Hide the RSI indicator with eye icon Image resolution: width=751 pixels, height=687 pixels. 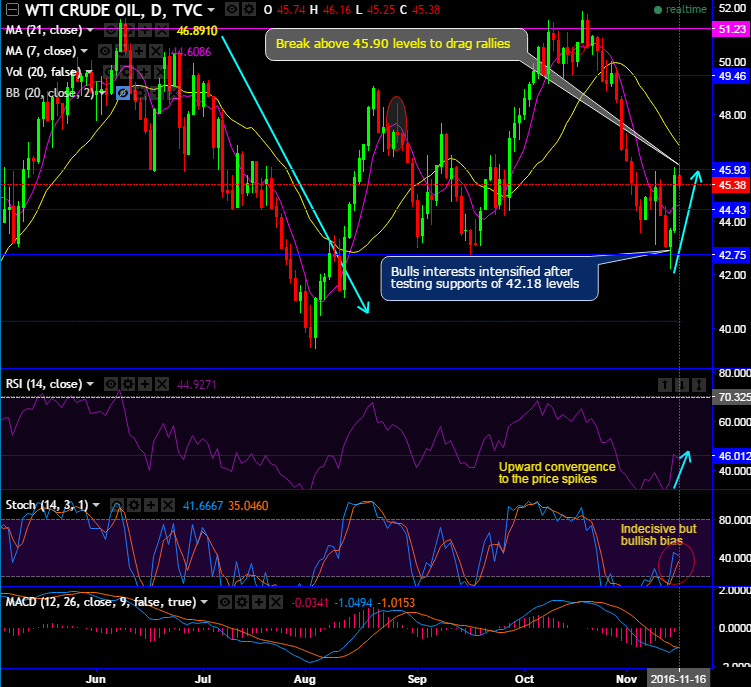coord(112,384)
